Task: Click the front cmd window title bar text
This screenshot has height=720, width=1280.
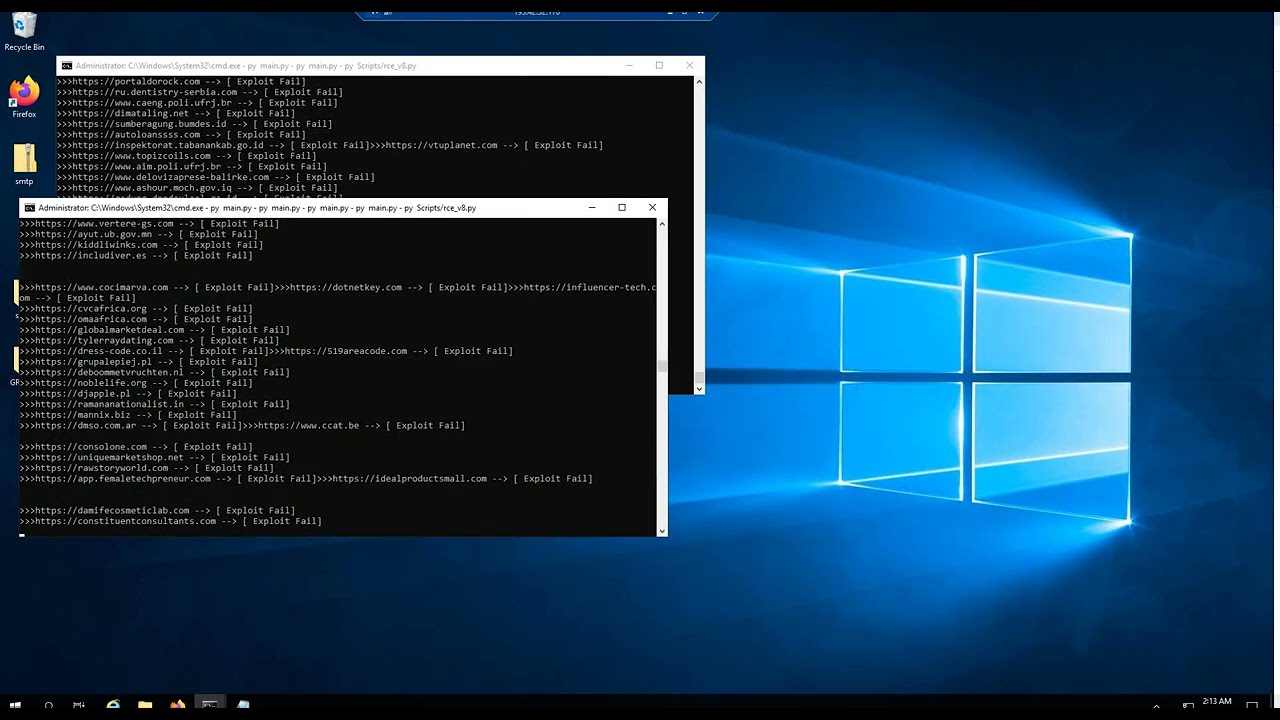Action: pos(257,208)
